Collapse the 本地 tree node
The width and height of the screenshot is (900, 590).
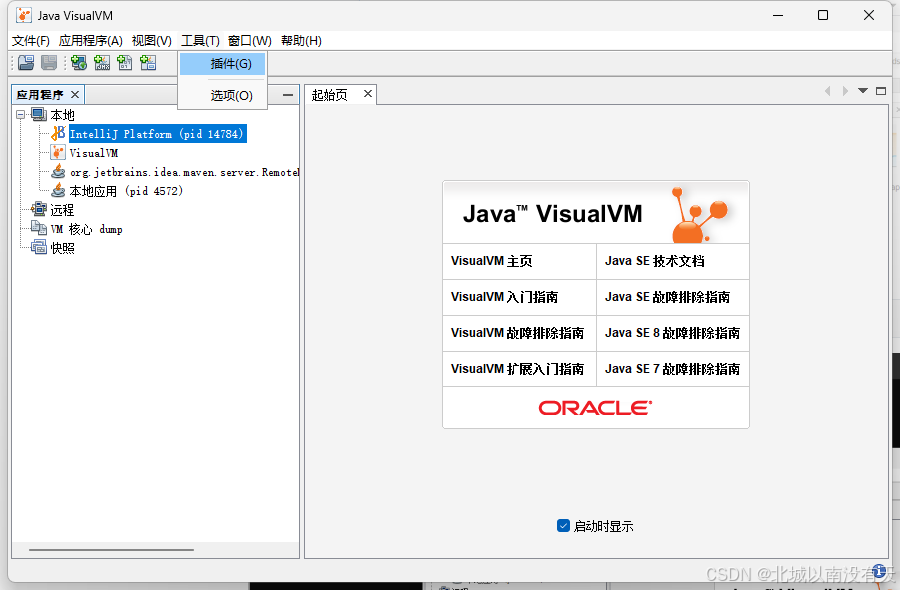click(21, 114)
